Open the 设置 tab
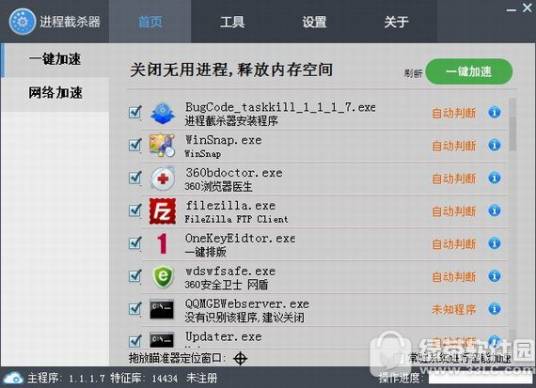The width and height of the screenshot is (536, 388). (314, 22)
